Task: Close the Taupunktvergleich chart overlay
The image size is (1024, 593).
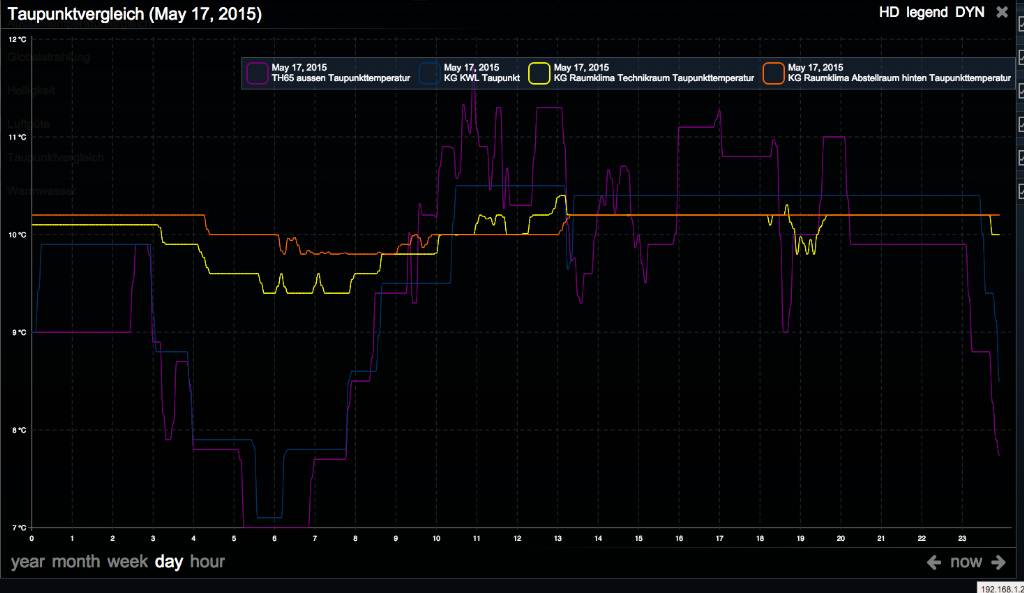Action: [1002, 13]
